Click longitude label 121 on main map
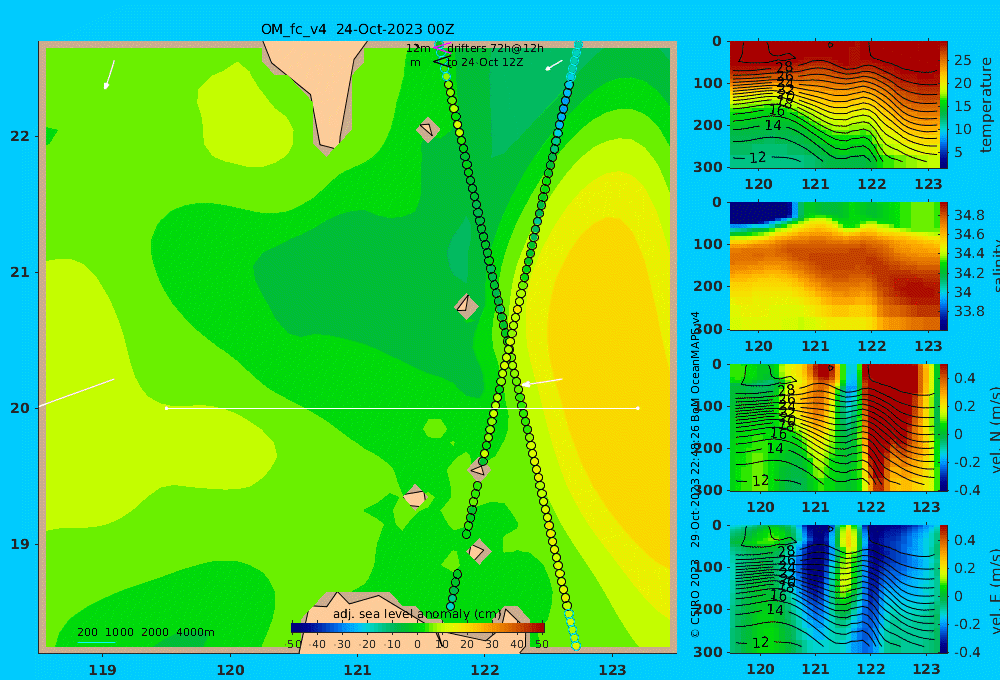1000x680 pixels. coord(358,670)
